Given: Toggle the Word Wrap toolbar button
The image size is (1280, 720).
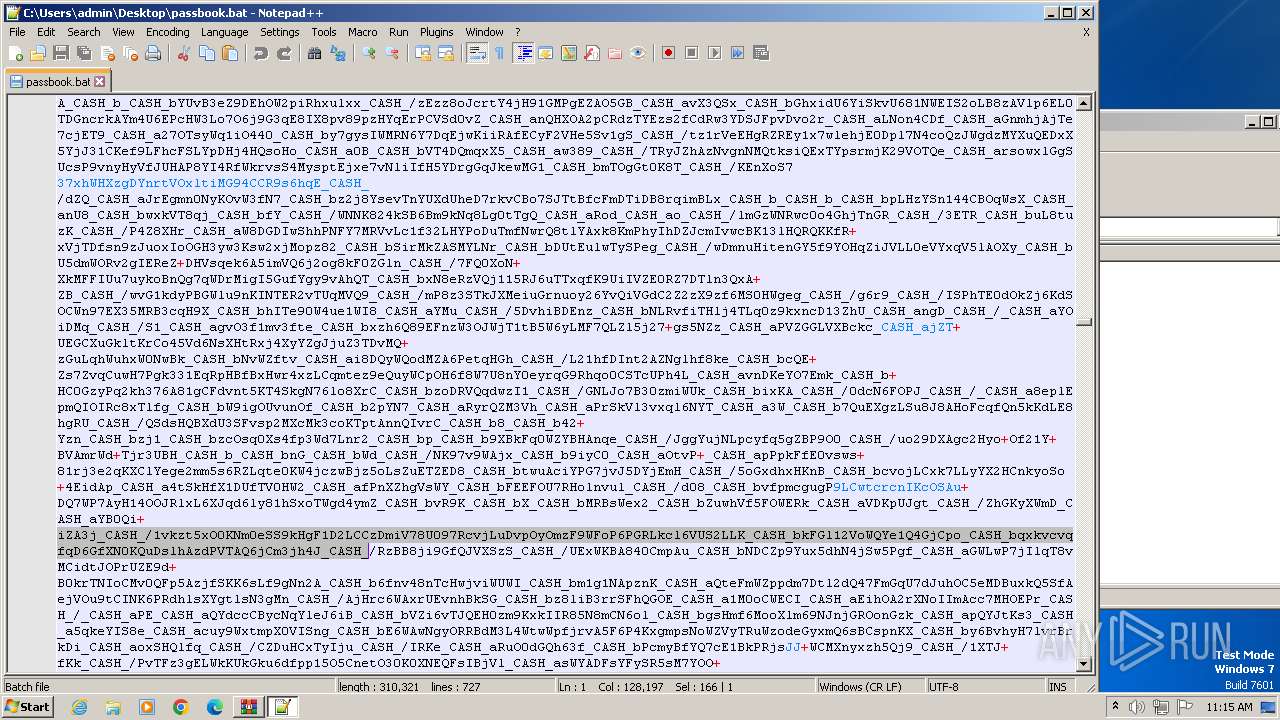Looking at the screenshot, I should [x=477, y=53].
